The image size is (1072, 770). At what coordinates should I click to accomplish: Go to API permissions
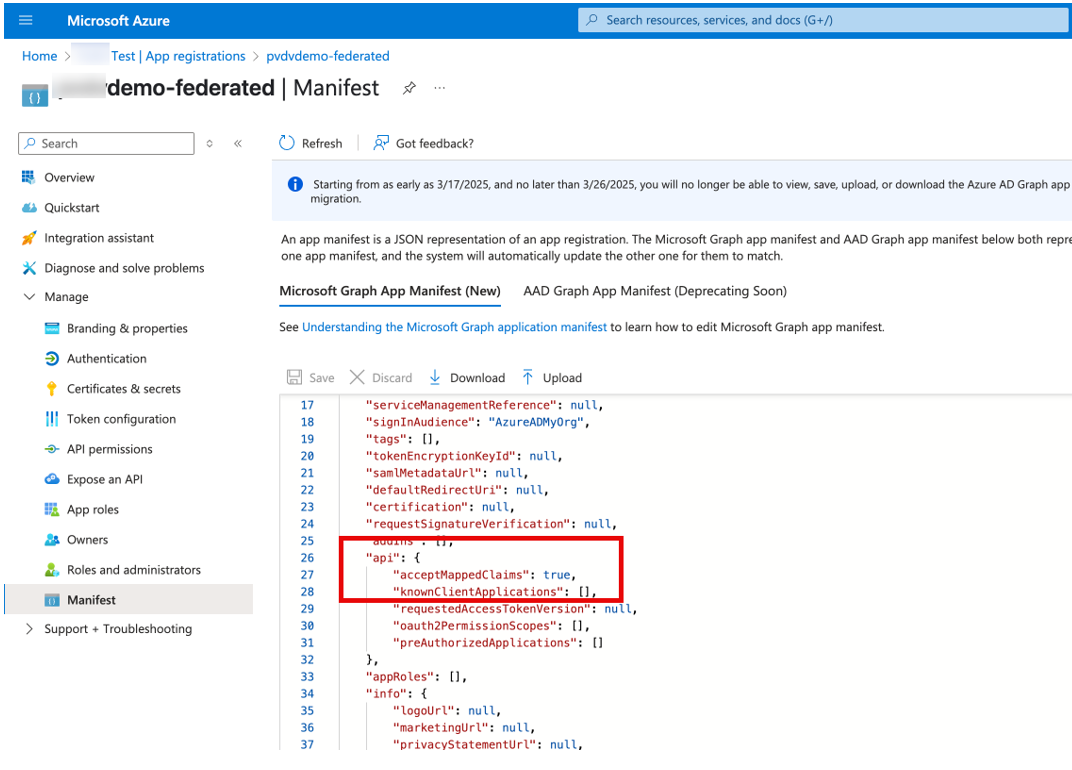(109, 449)
